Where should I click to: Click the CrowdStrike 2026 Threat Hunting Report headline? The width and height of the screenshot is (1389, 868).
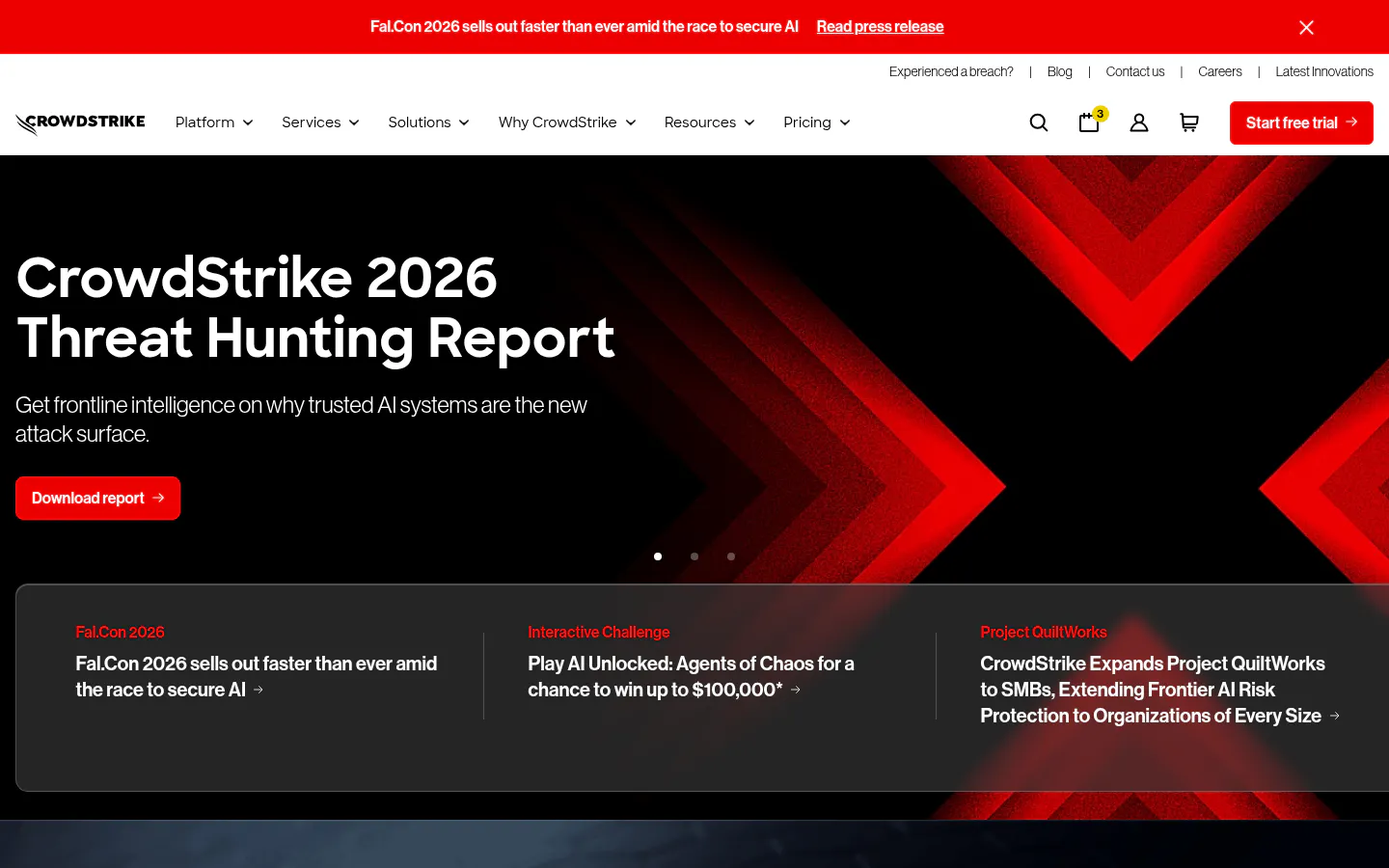(315, 309)
